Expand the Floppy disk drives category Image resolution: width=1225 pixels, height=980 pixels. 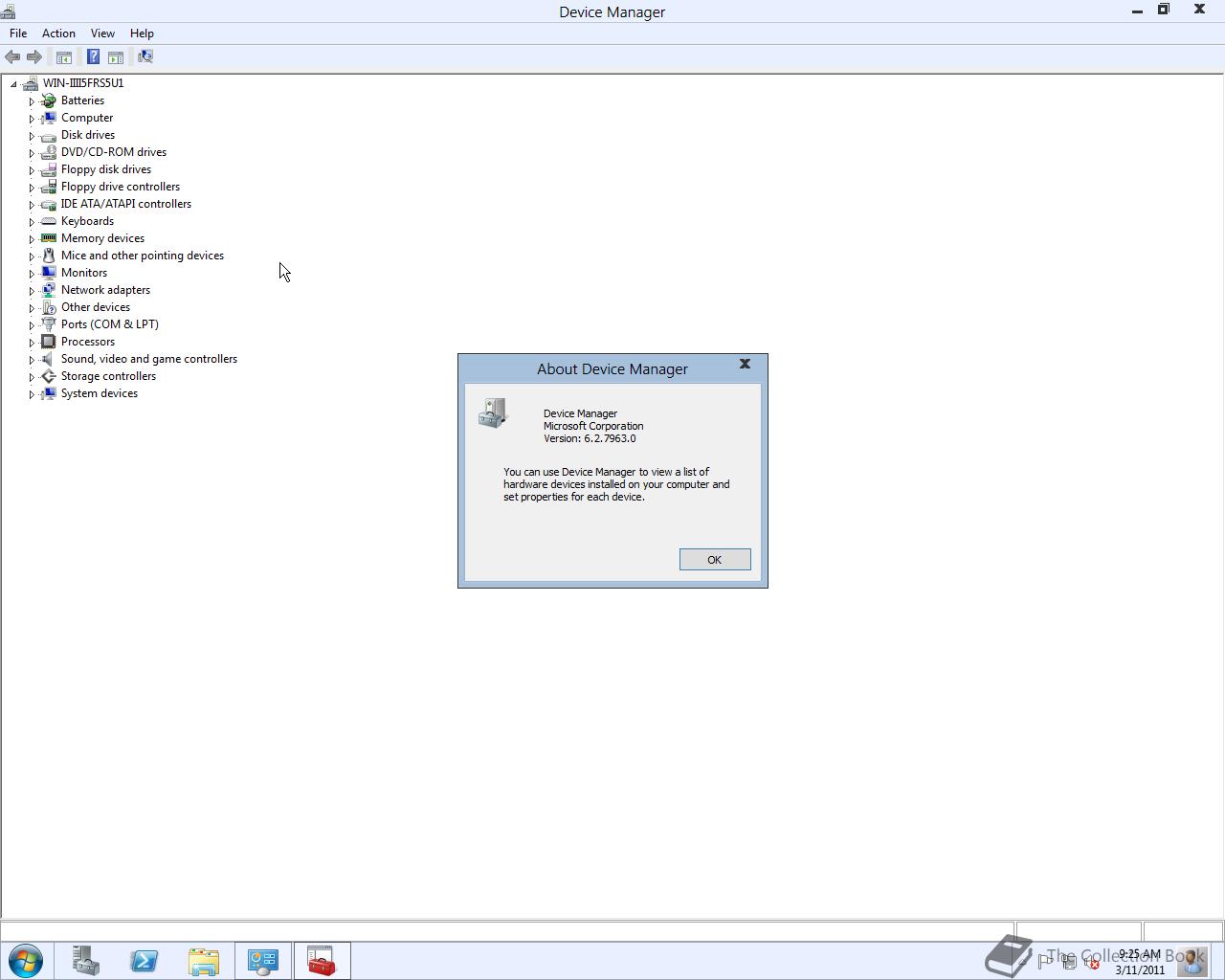click(x=32, y=169)
